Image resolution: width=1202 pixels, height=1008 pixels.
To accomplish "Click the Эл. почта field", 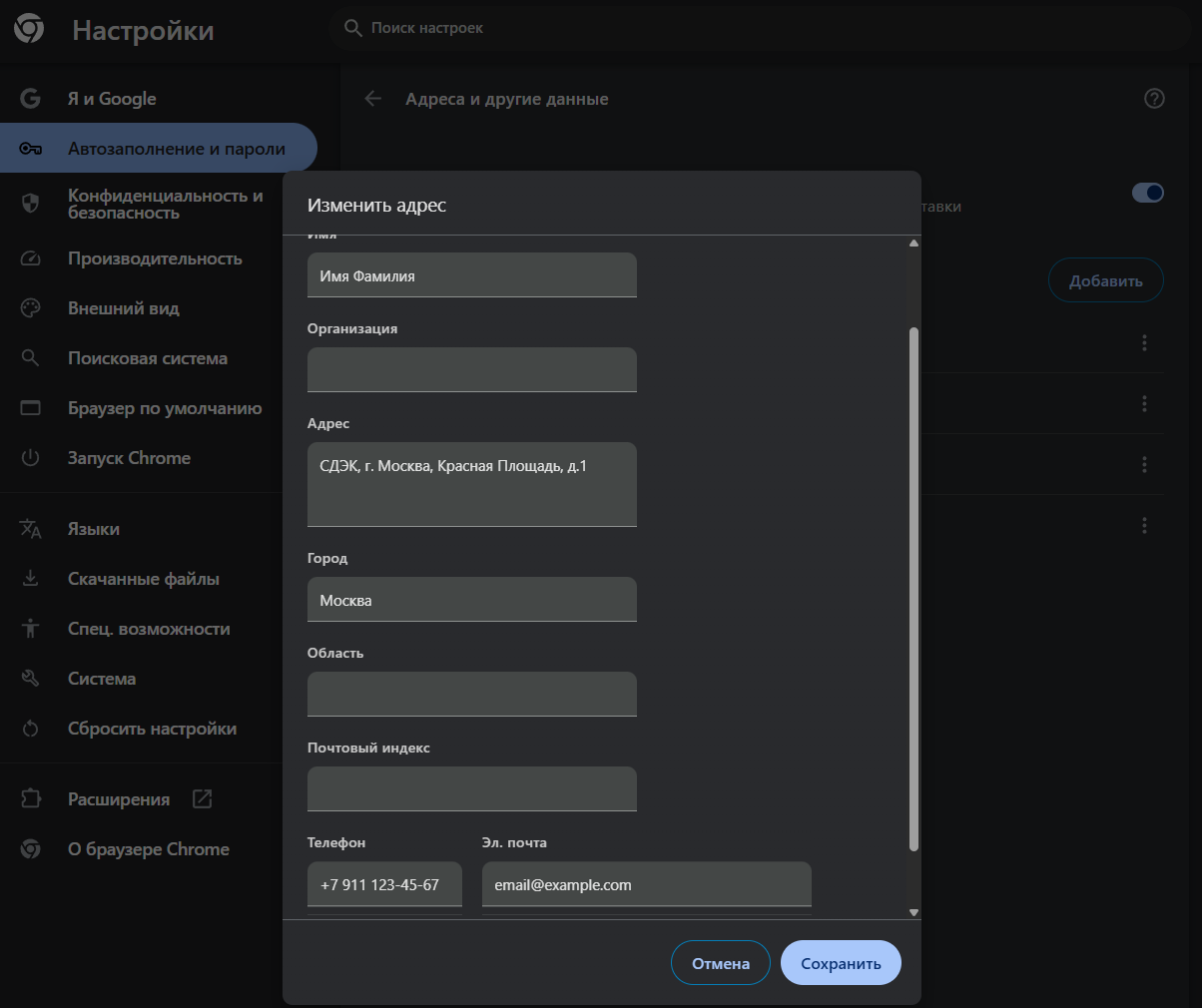I will tap(647, 884).
